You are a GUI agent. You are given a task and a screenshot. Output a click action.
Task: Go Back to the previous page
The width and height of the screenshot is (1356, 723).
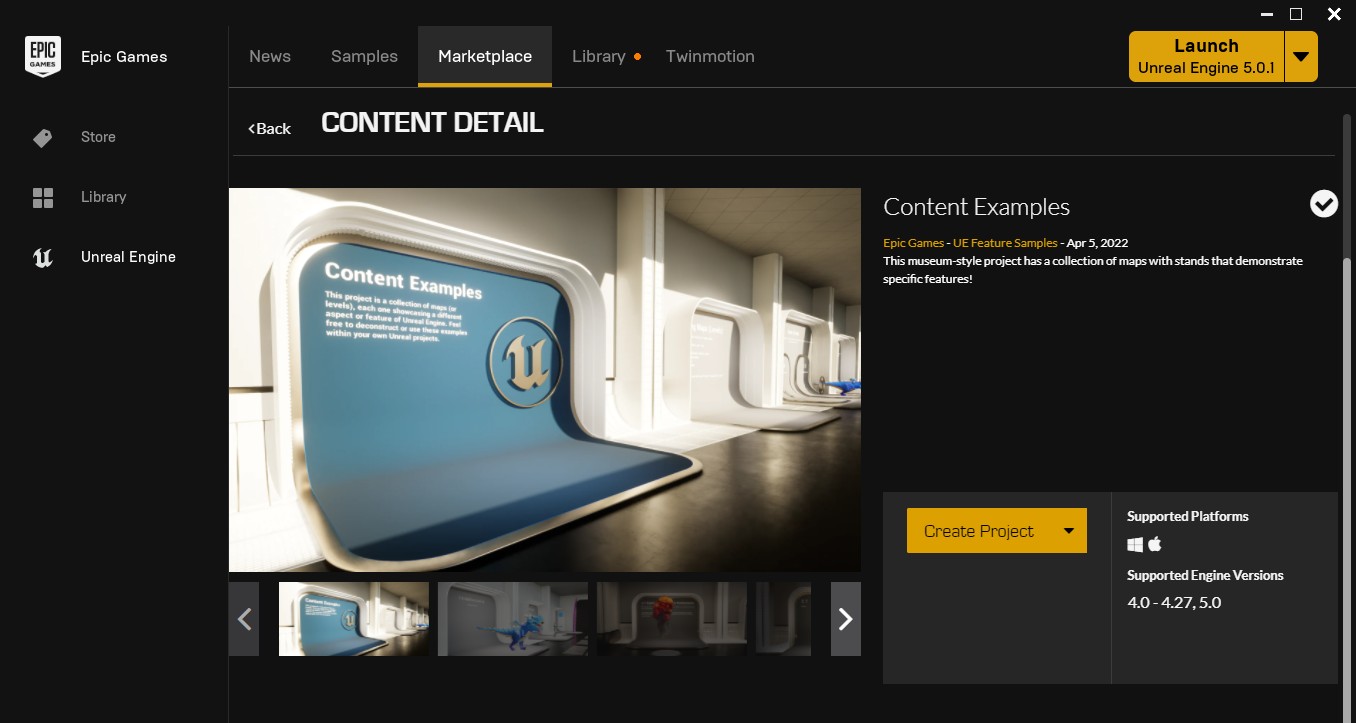tap(270, 128)
